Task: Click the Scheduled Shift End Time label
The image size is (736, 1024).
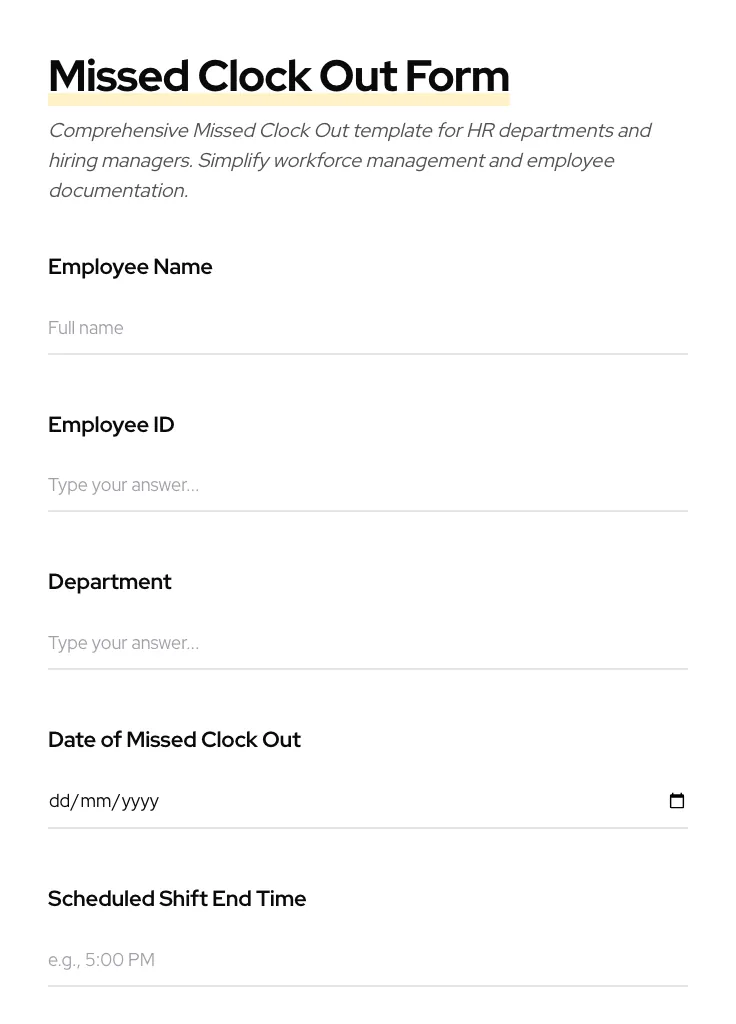Action: coord(177,899)
